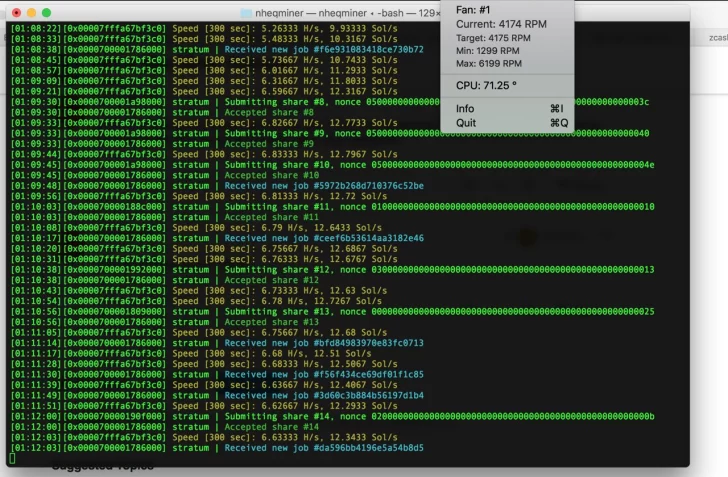Click the value 12.7967 Sol/s

click(364, 154)
